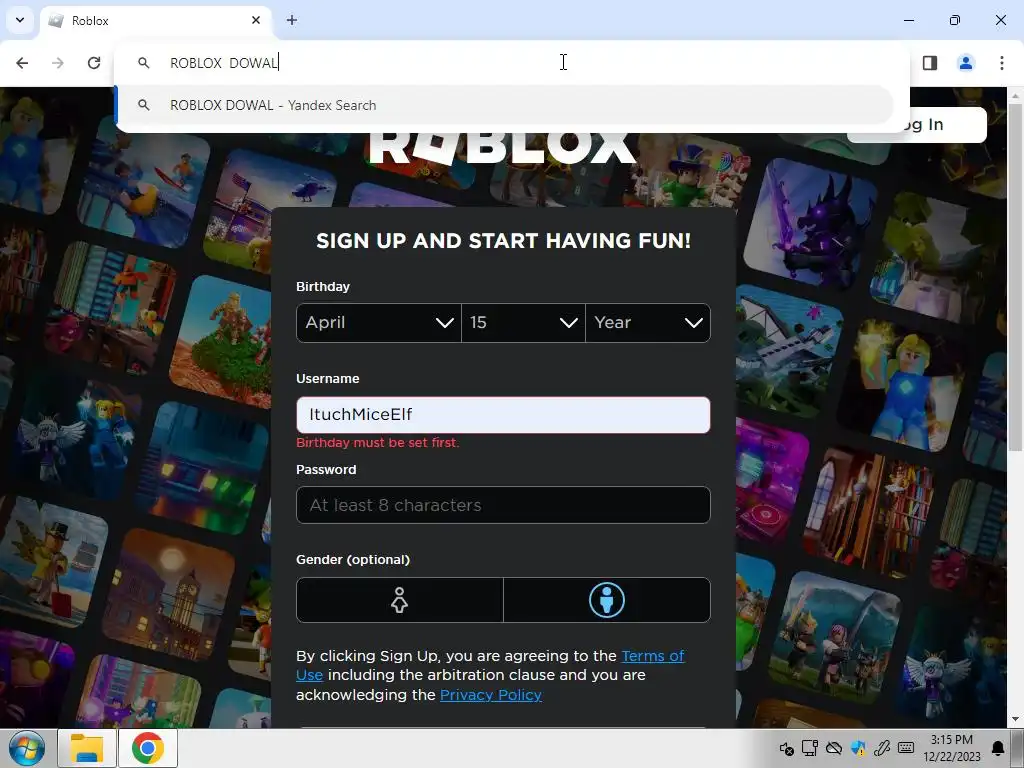Open Chrome three-dot menu
1024x768 pixels.
[x=1002, y=63]
